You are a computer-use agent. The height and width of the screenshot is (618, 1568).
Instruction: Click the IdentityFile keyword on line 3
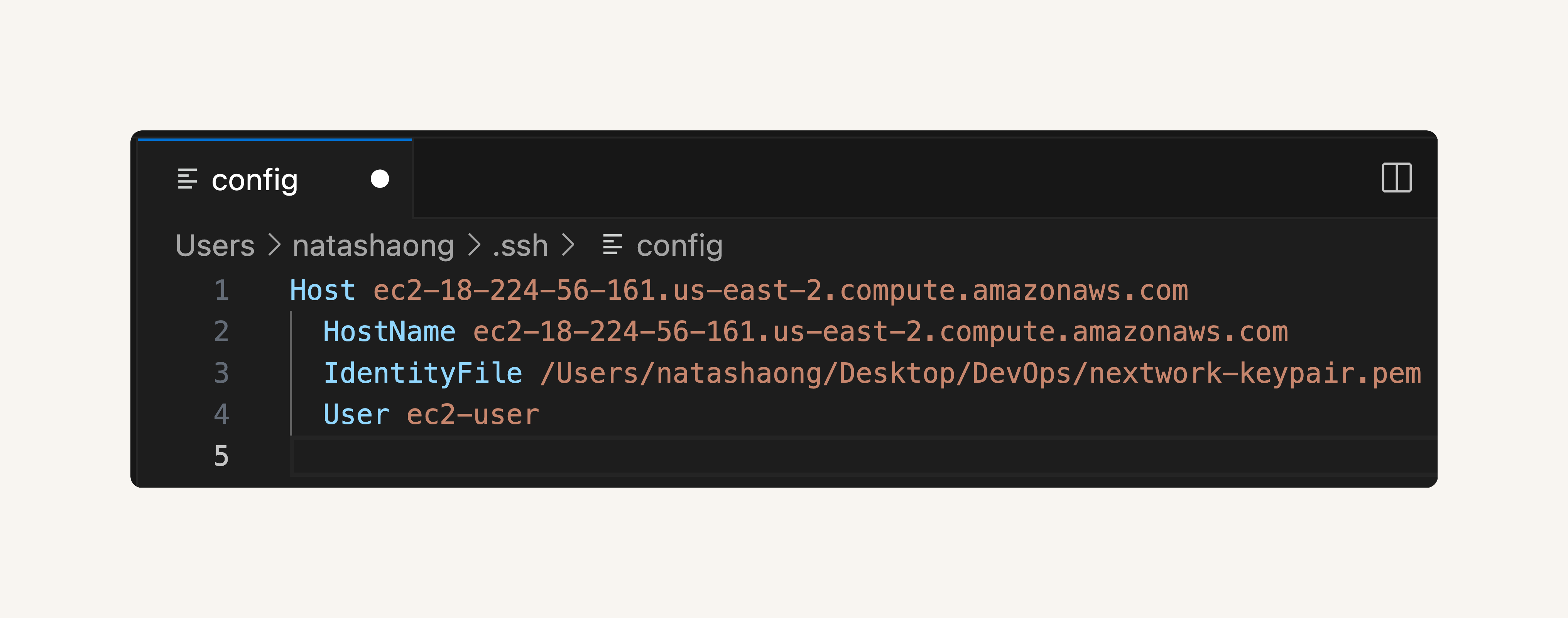[422, 373]
